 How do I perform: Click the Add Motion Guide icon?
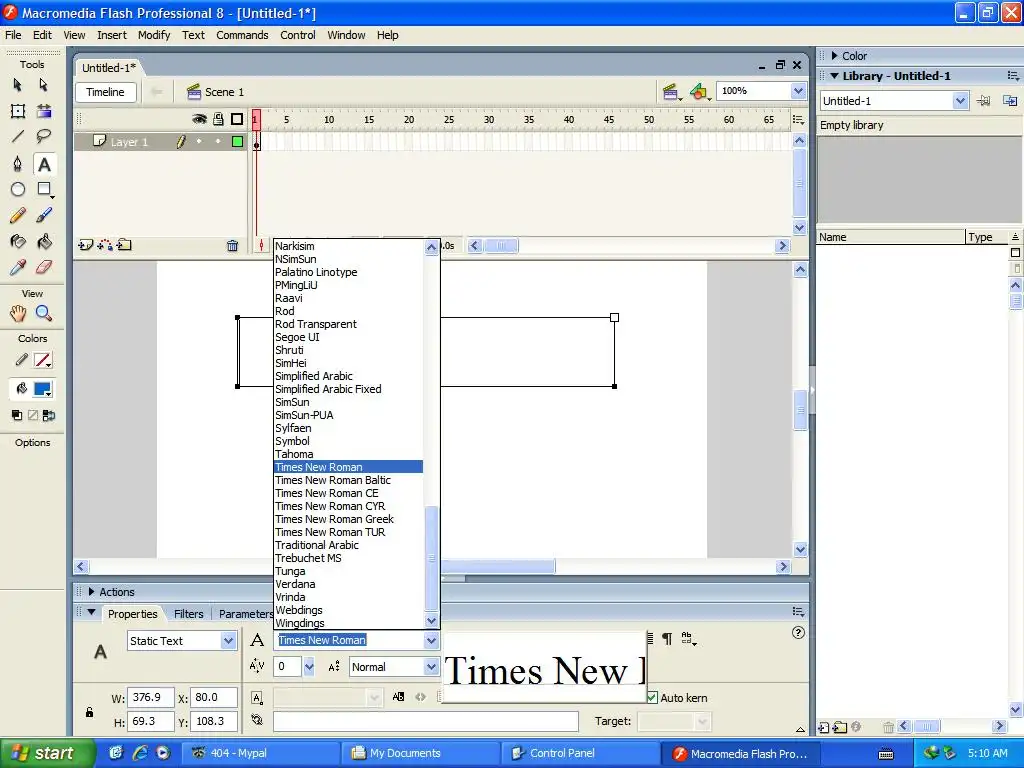click(x=105, y=246)
